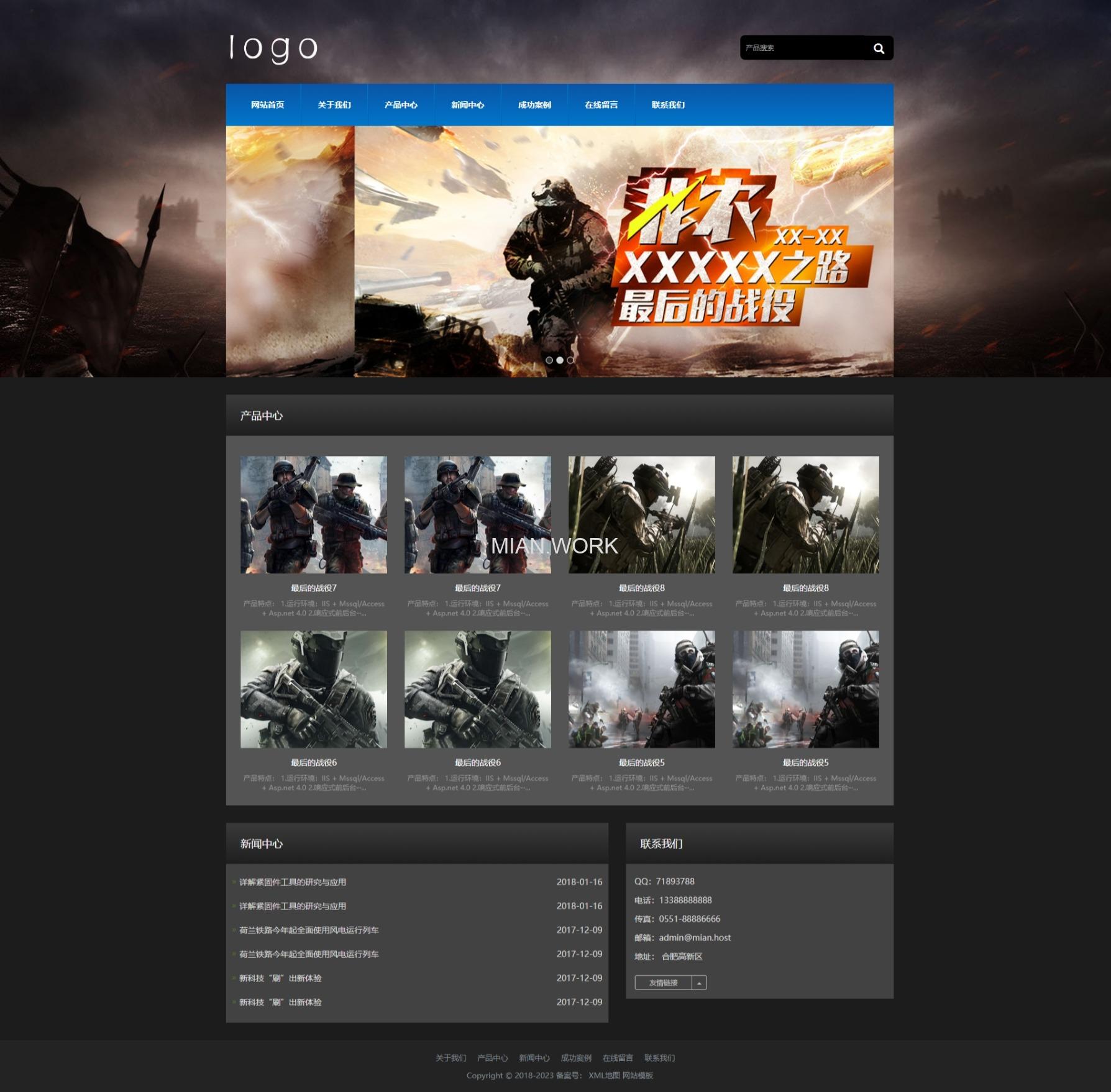
Task: Click first 最后的战役7 product description text
Action: 314,608
